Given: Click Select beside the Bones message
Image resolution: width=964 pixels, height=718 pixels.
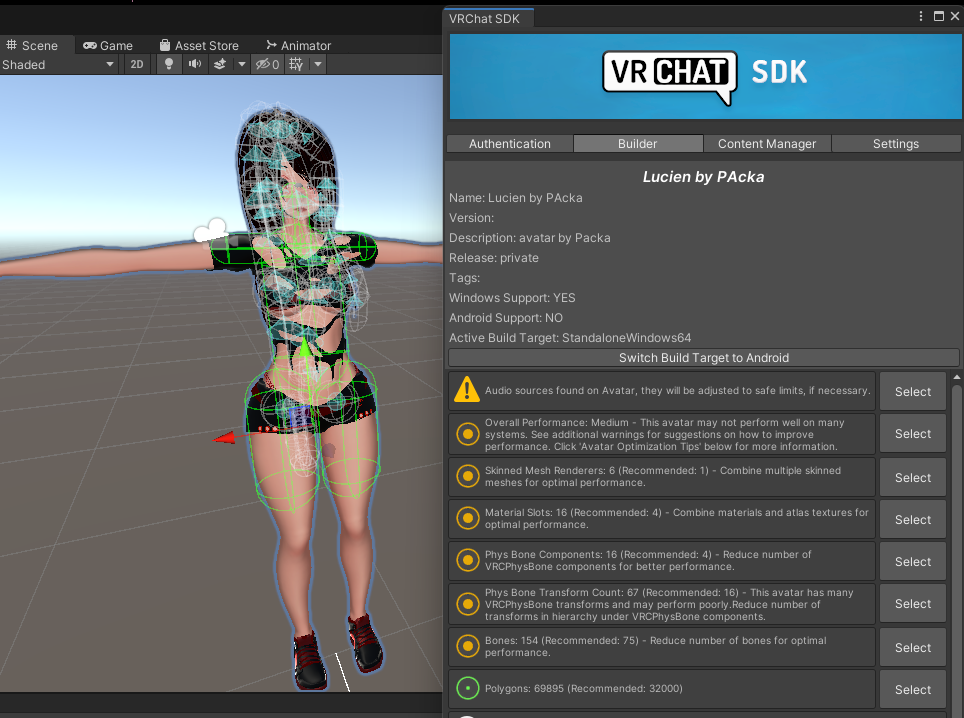Looking at the screenshot, I should pos(913,648).
